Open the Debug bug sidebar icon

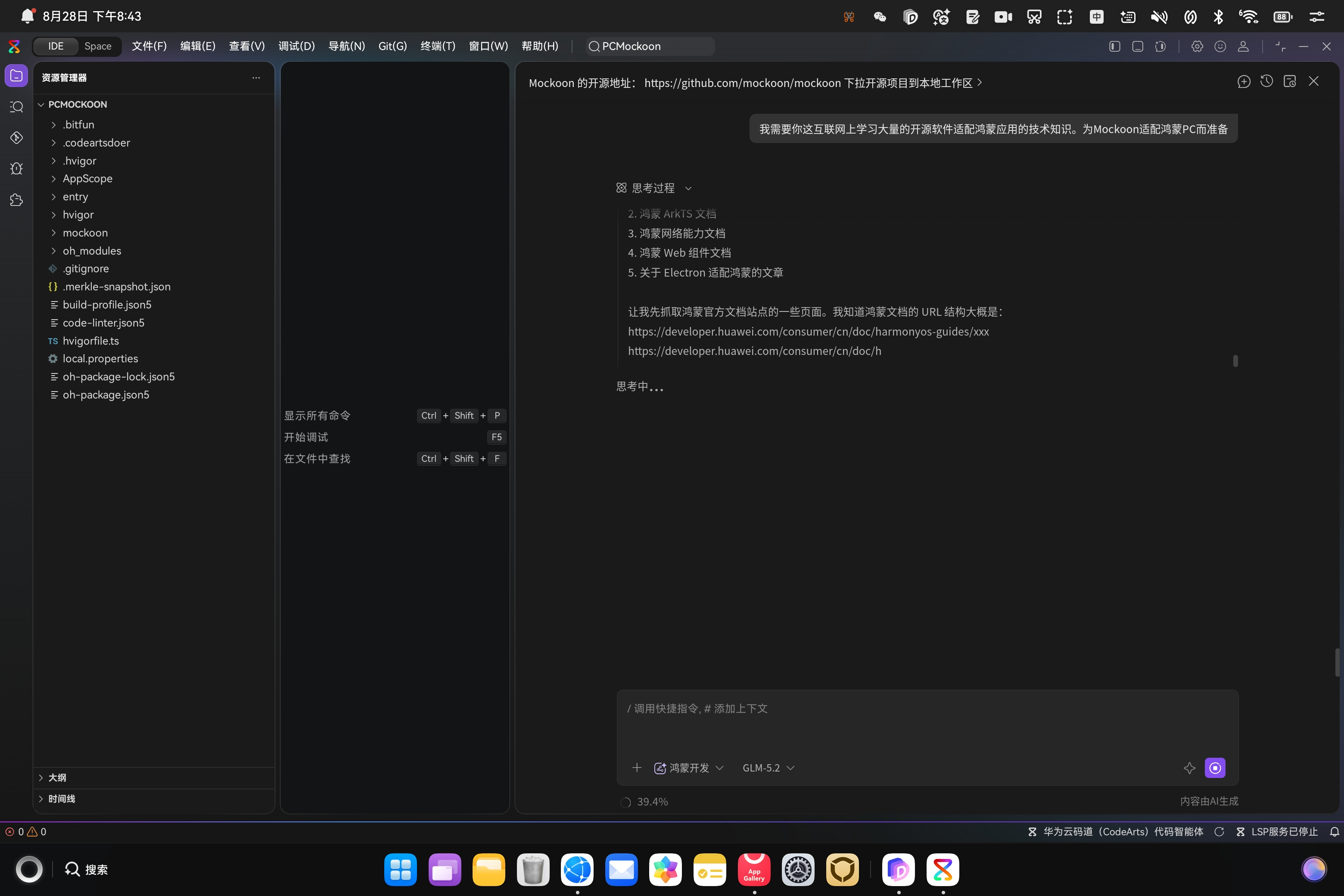pyautogui.click(x=16, y=168)
